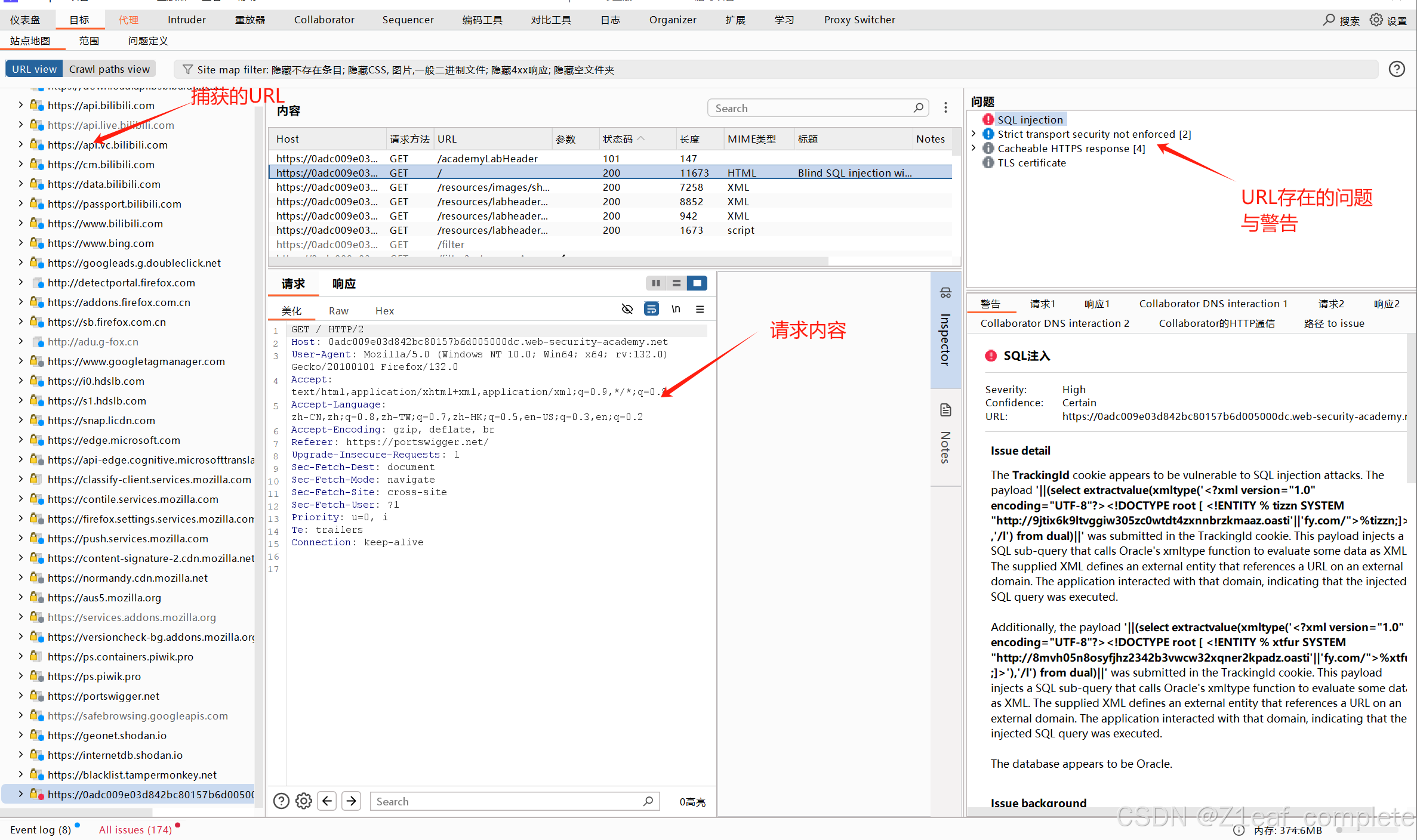Switch to the Sequencer tab
1417x840 pixels.
point(408,20)
